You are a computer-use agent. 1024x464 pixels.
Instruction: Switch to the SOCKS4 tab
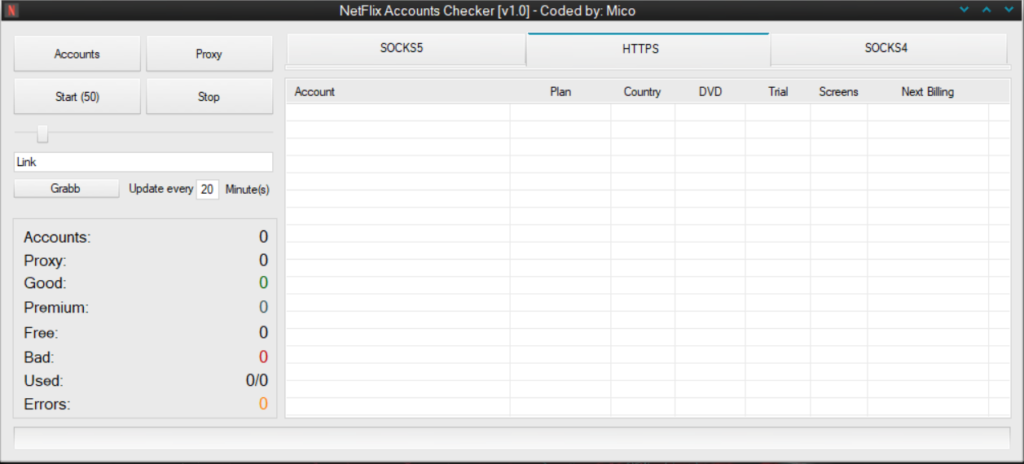pyautogui.click(x=888, y=48)
